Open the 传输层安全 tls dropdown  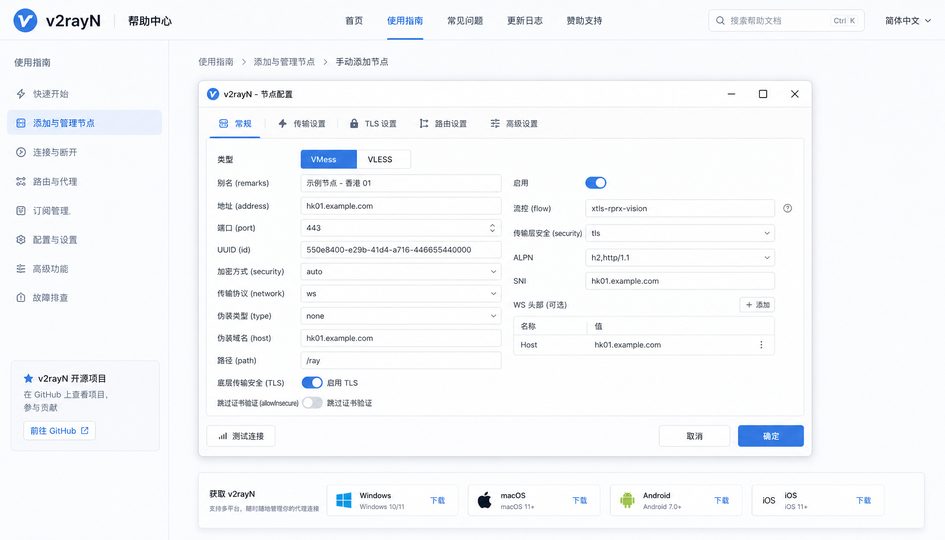click(x=680, y=233)
